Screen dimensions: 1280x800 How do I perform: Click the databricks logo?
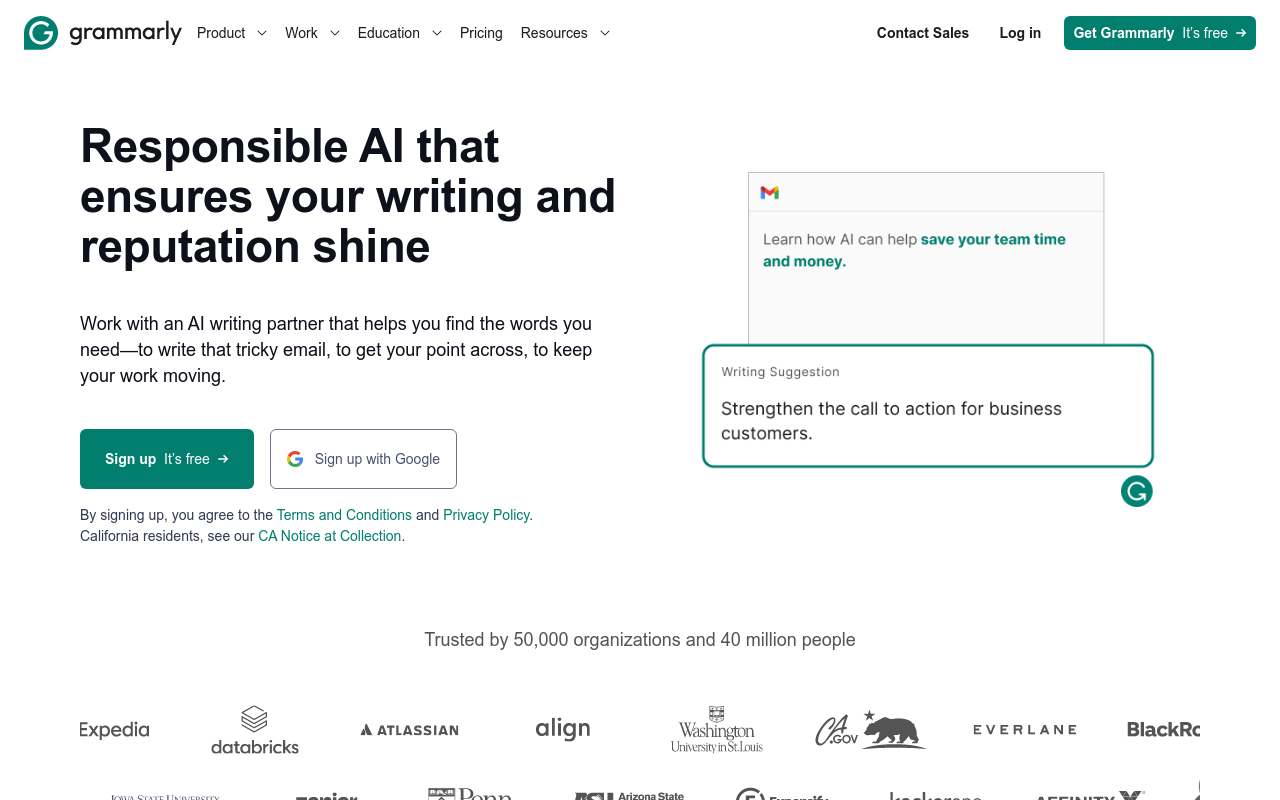click(x=255, y=730)
